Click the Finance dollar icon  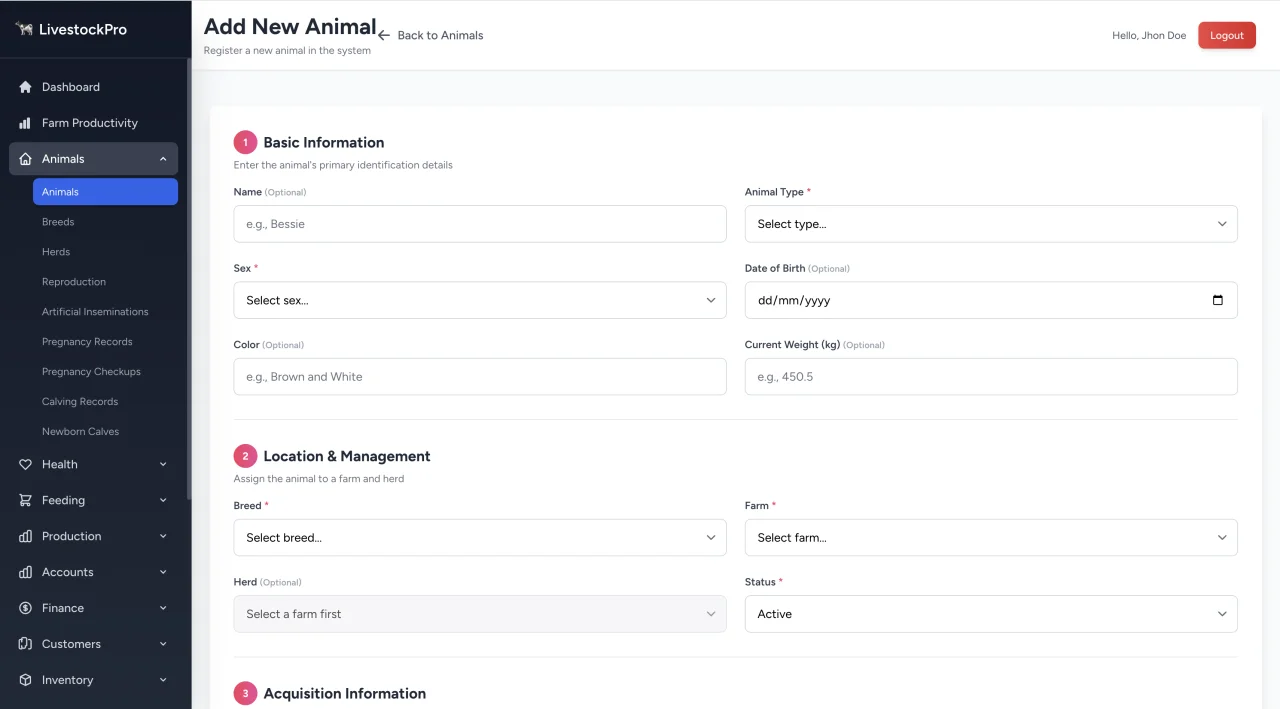tap(26, 608)
